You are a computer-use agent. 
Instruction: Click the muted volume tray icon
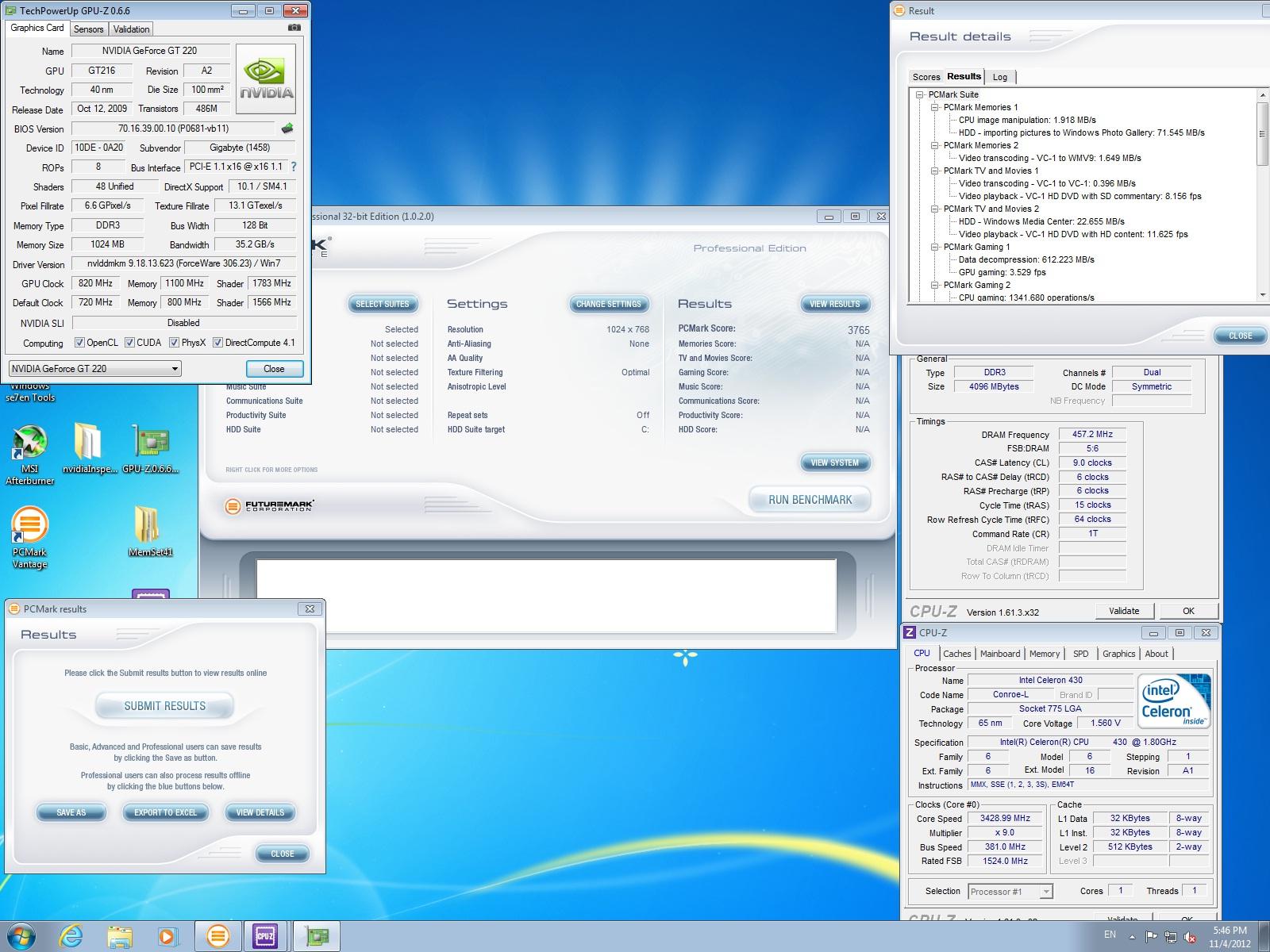[1191, 937]
